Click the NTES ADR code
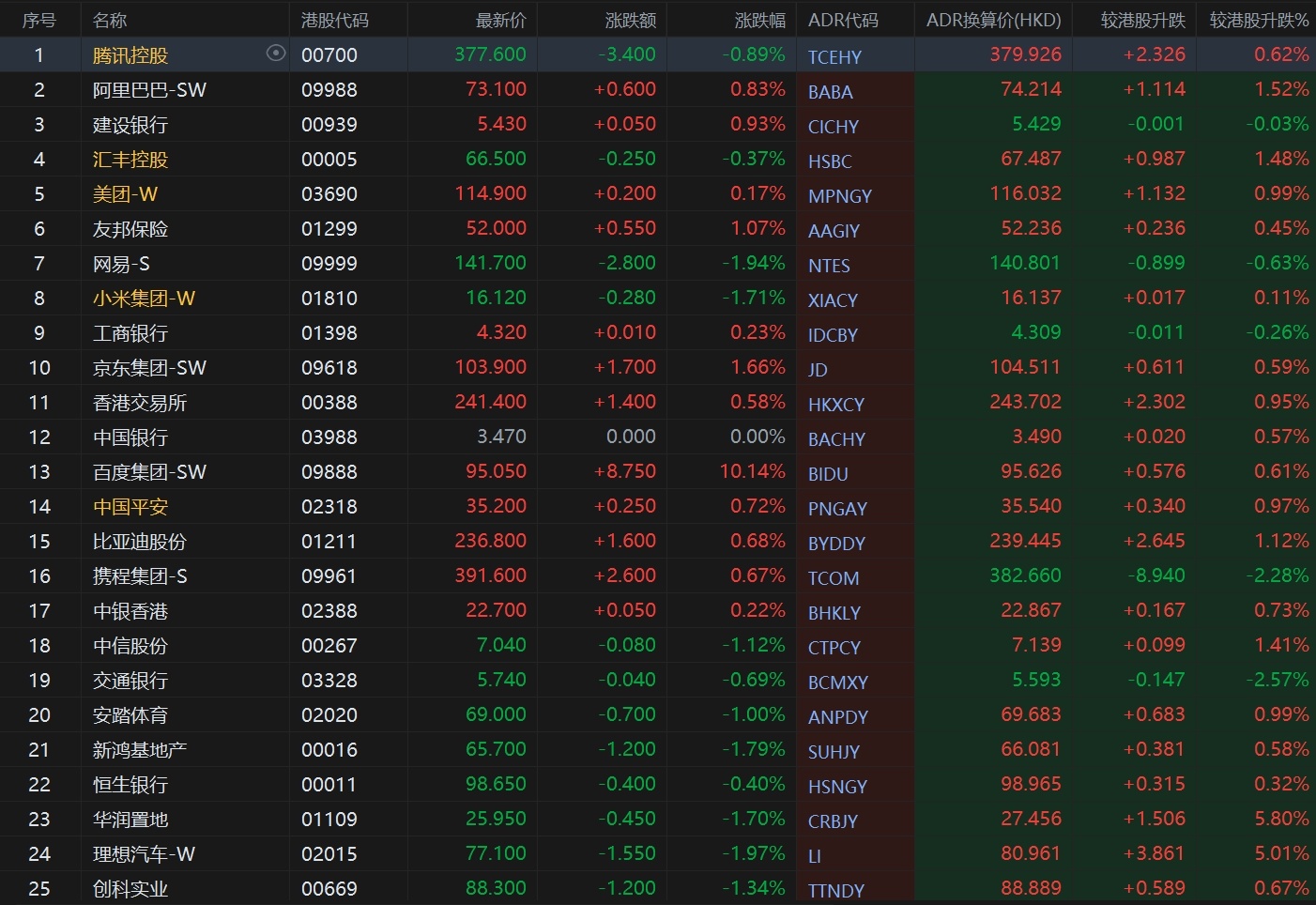 tap(829, 266)
